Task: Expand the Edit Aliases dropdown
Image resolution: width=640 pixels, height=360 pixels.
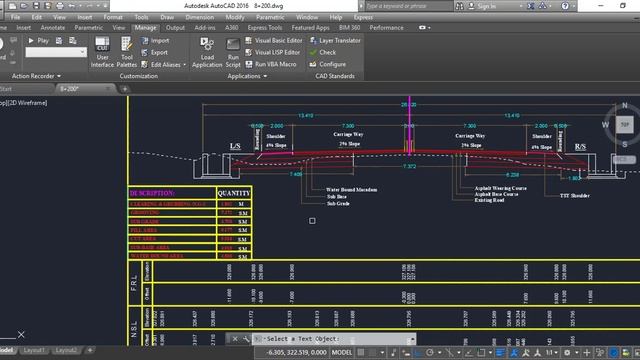Action: click(184, 64)
